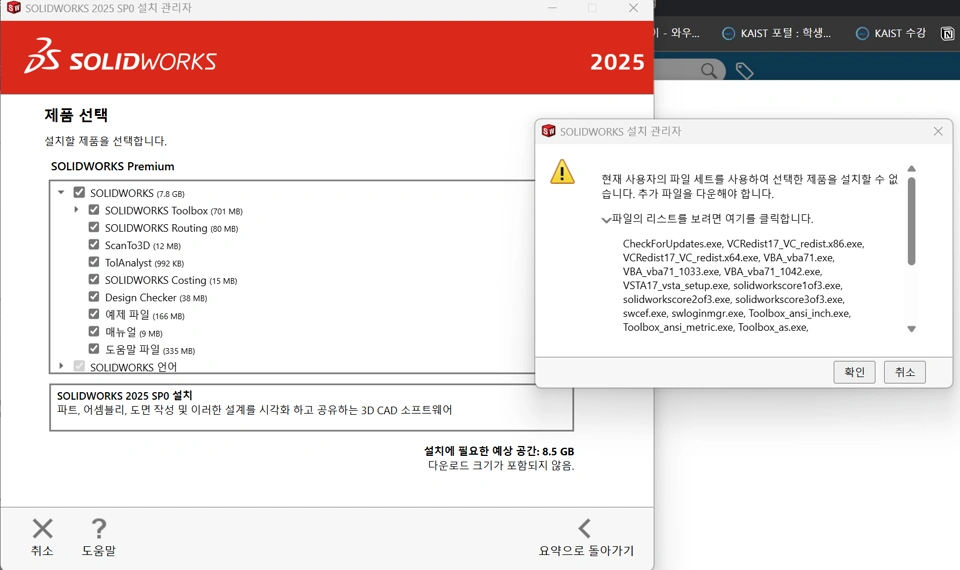Image resolution: width=960 pixels, height=570 pixels.
Task: Select TolAnalyst (992 KB) row text
Action: [x=144, y=263]
